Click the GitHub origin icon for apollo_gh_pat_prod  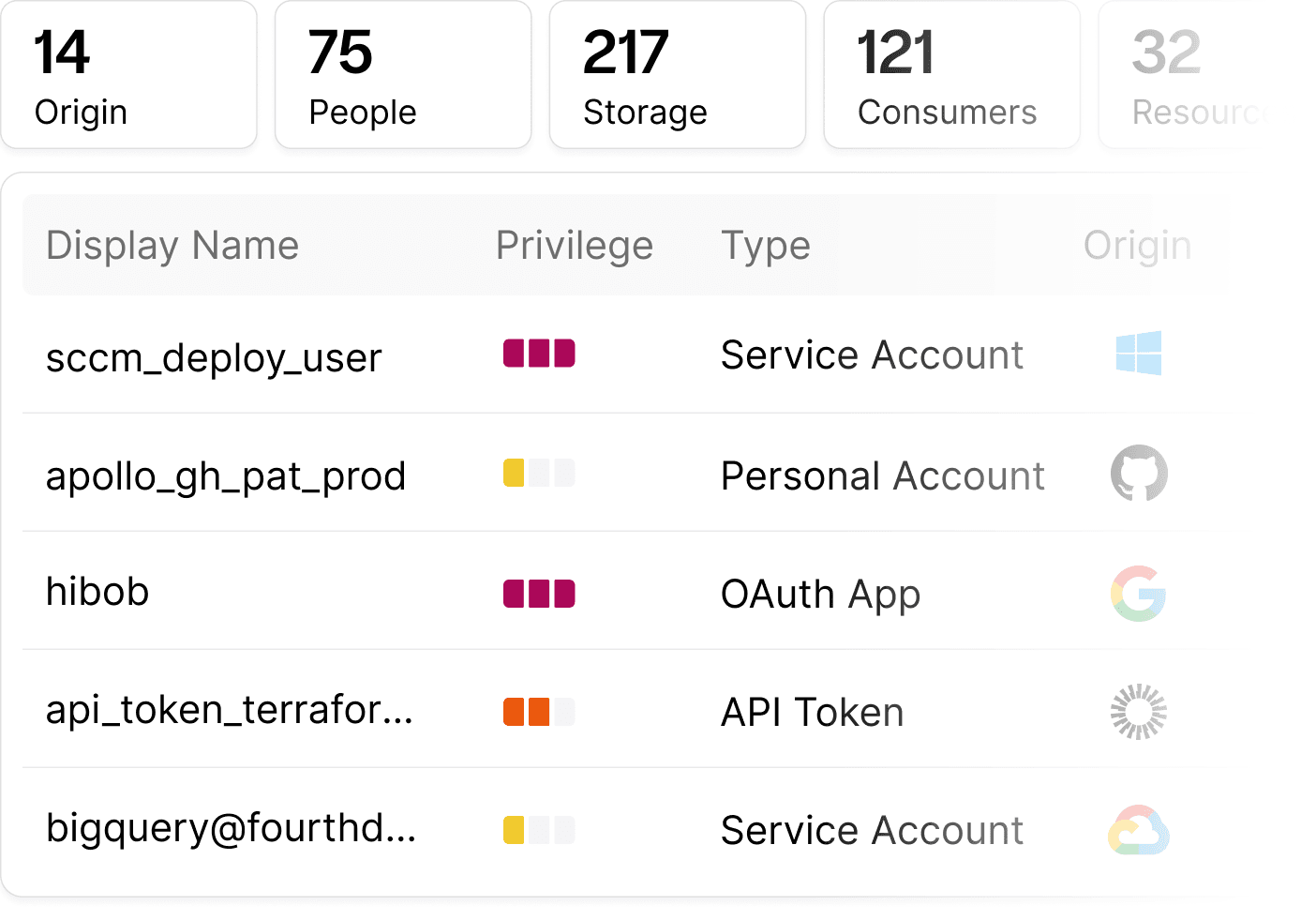tap(1139, 473)
